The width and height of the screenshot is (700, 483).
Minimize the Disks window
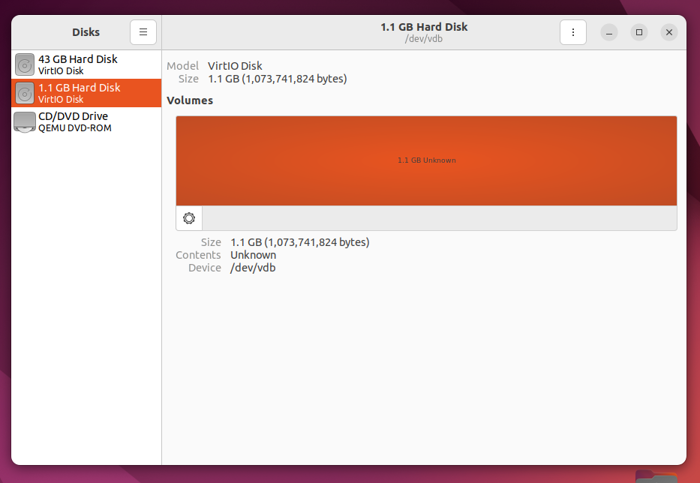point(609,32)
